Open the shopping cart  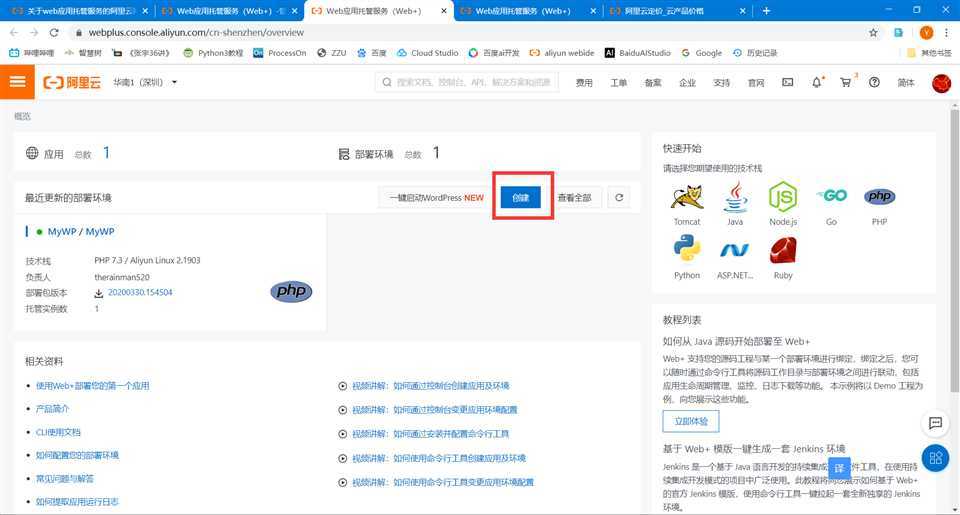click(846, 82)
